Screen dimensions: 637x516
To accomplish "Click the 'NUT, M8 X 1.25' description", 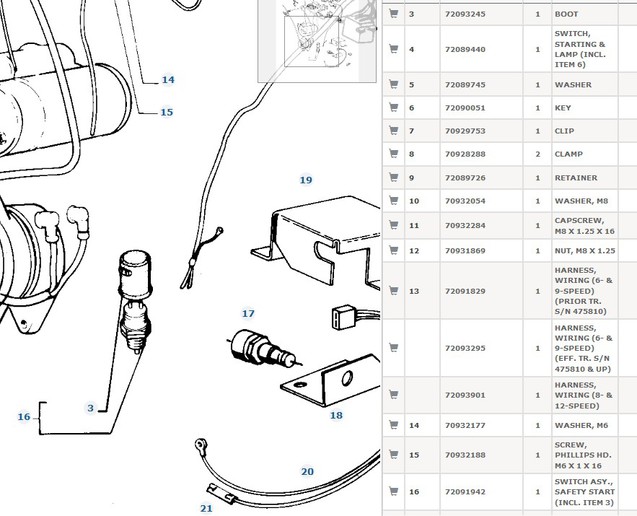I will click(x=585, y=251).
